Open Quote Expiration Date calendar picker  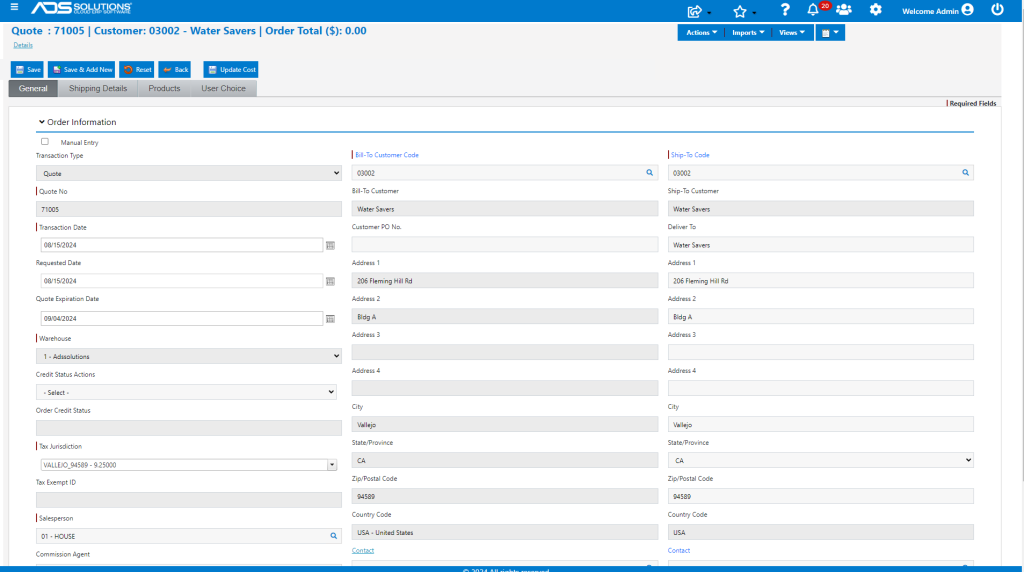[330, 319]
